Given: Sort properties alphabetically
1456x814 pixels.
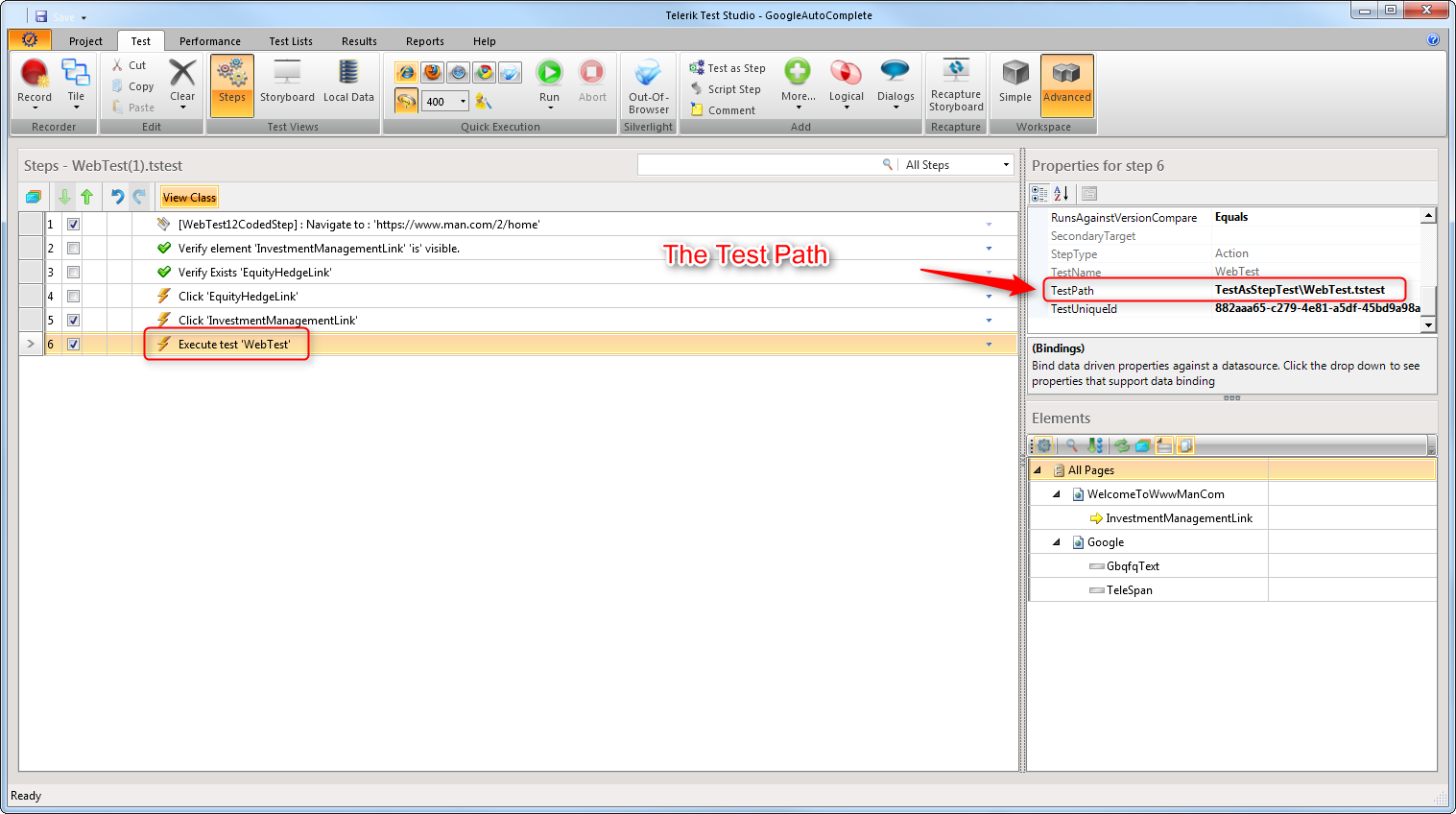Looking at the screenshot, I should click(x=1062, y=194).
